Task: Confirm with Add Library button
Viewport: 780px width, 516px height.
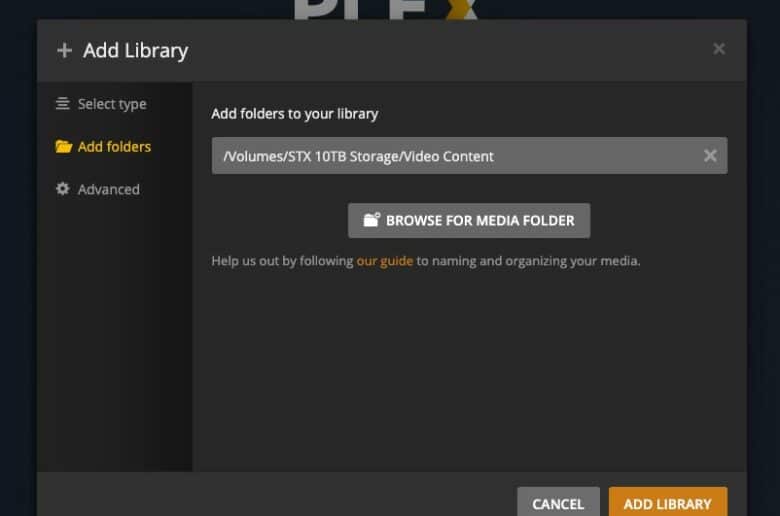Action: point(668,502)
